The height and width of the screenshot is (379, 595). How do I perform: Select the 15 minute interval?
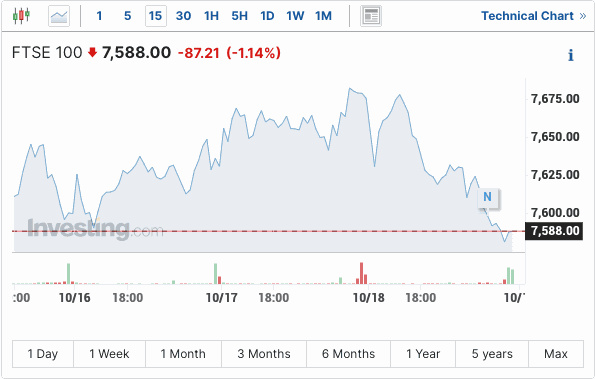point(156,16)
